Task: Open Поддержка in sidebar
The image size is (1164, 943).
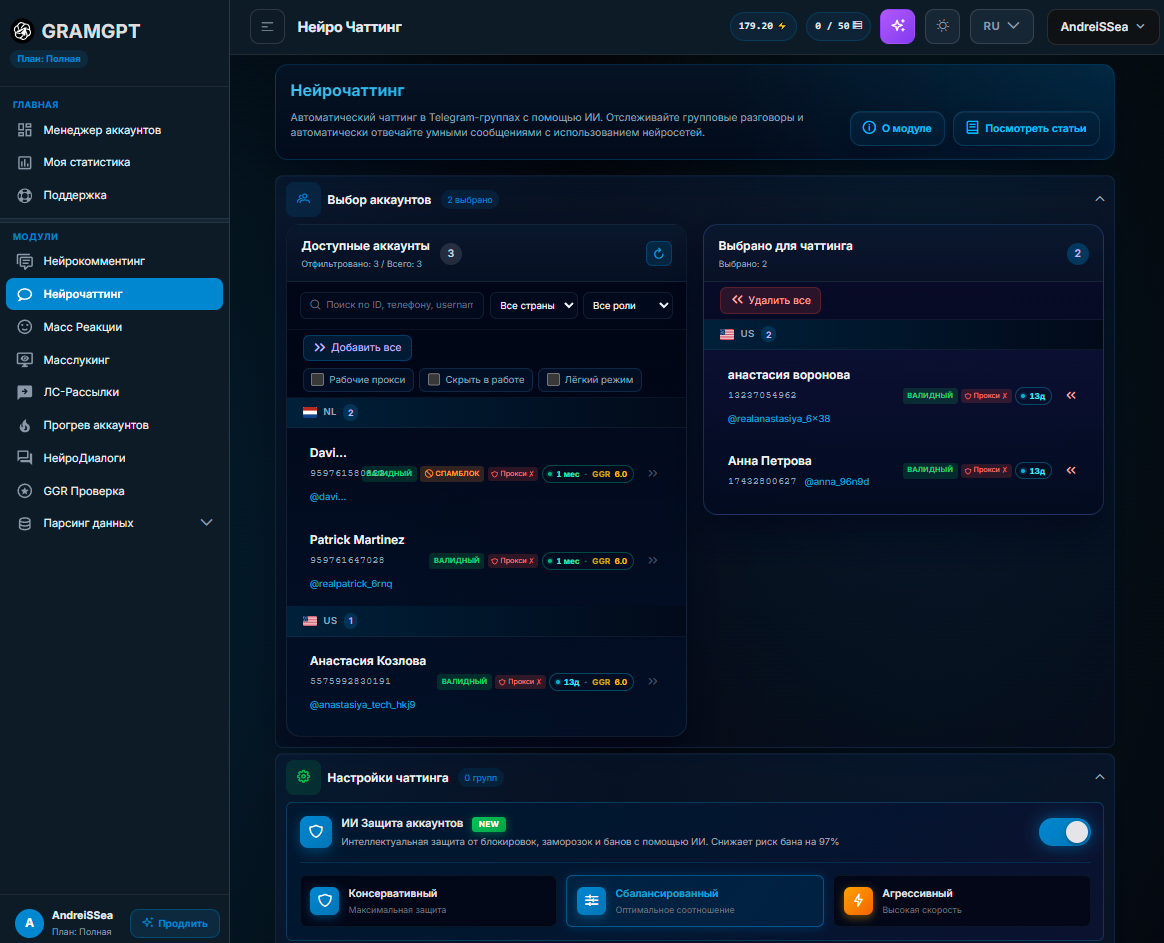Action: tap(114, 195)
